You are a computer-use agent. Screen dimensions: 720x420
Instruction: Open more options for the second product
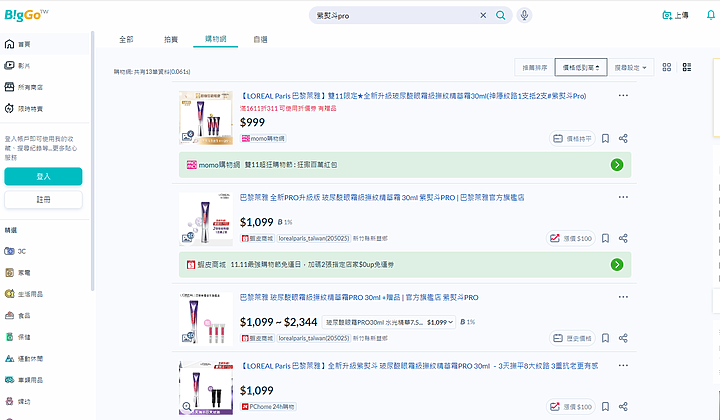coord(623,197)
